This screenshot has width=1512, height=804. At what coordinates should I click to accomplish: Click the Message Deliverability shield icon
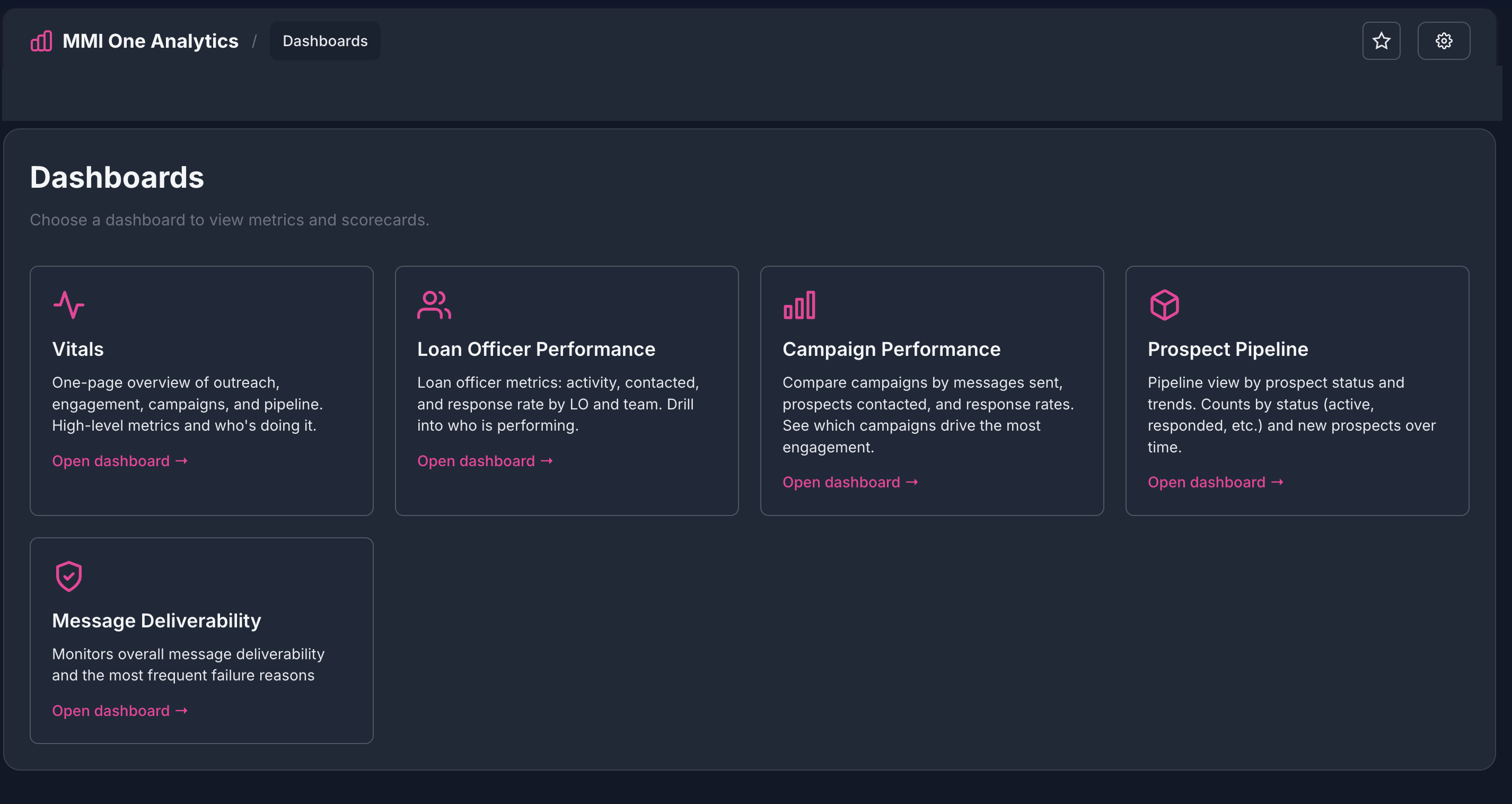69,576
